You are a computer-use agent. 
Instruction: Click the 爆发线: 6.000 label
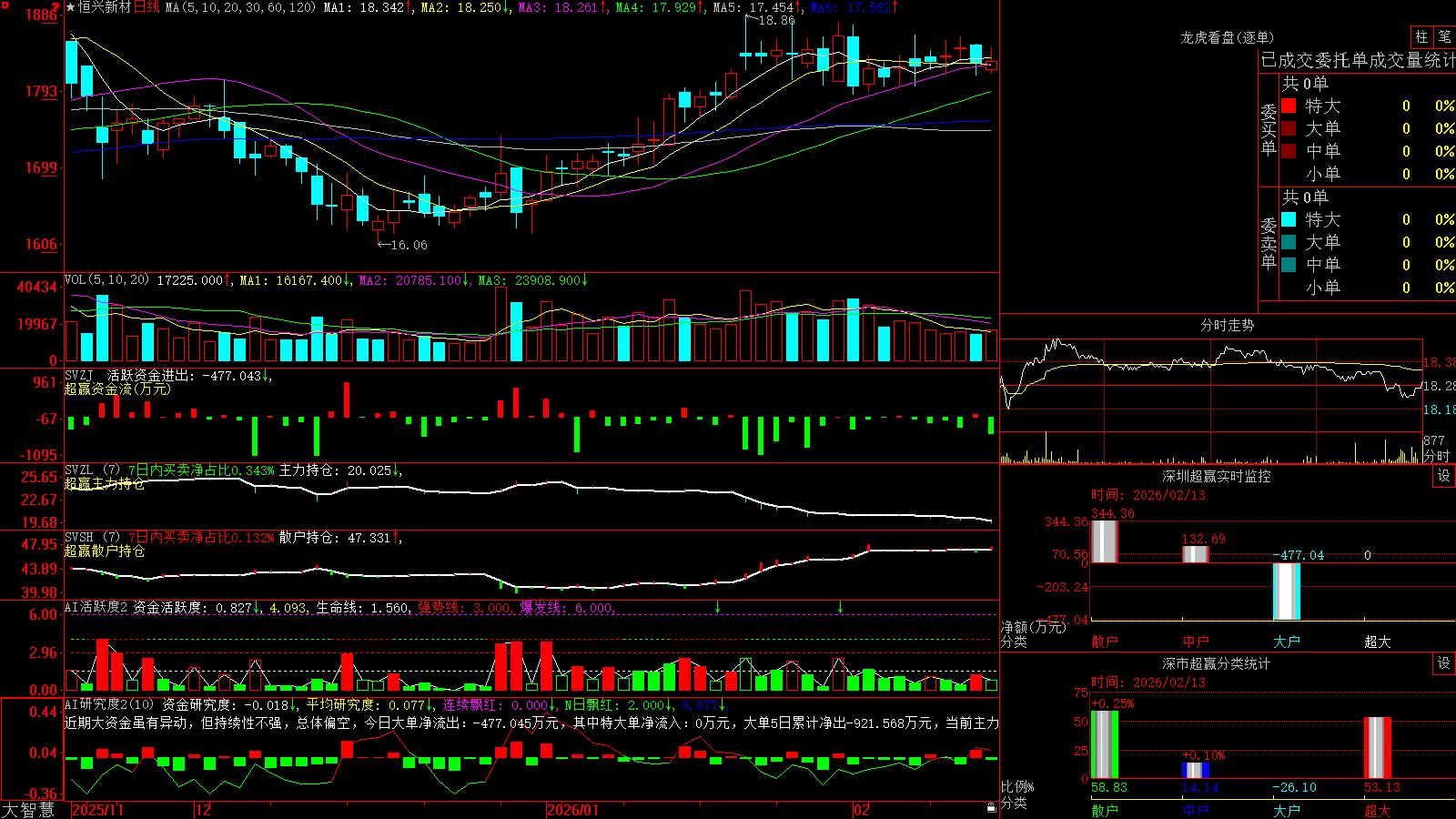pyautogui.click(x=567, y=607)
